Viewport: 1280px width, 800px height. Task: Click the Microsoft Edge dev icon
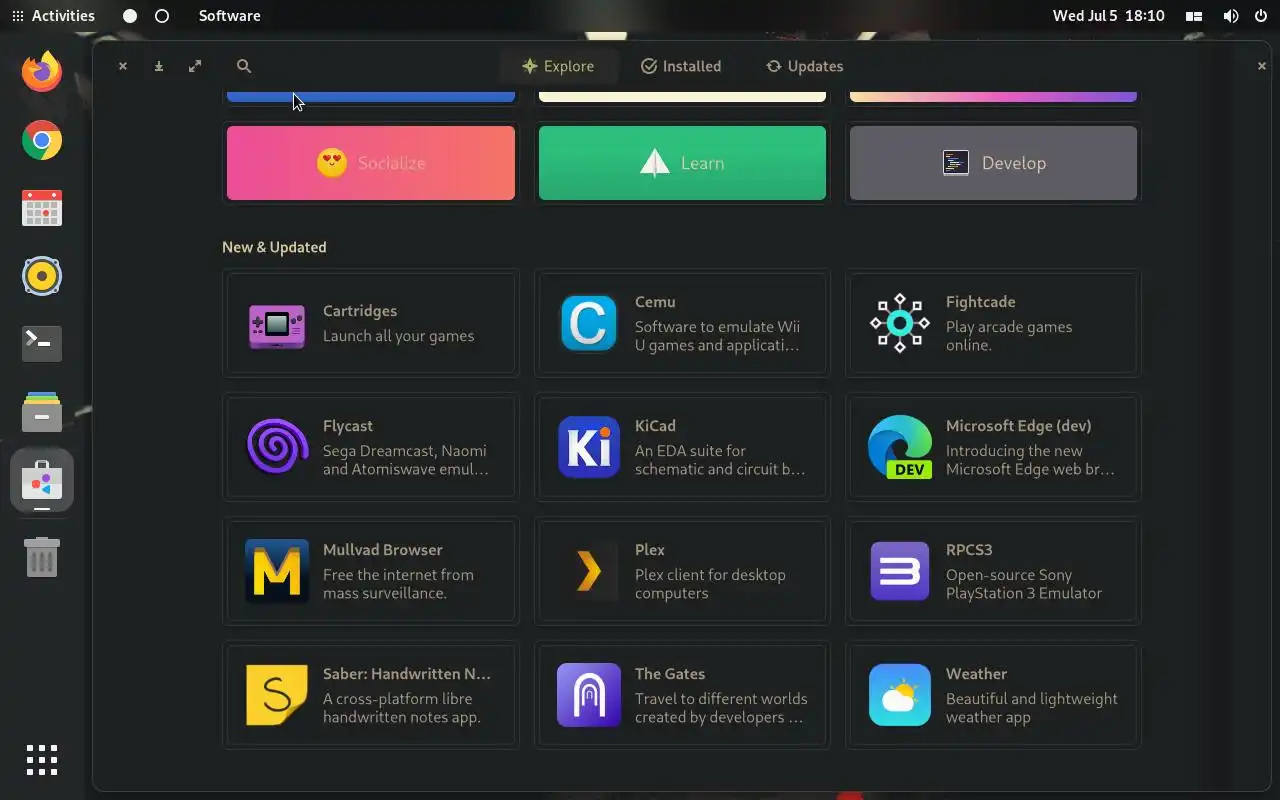click(x=899, y=447)
